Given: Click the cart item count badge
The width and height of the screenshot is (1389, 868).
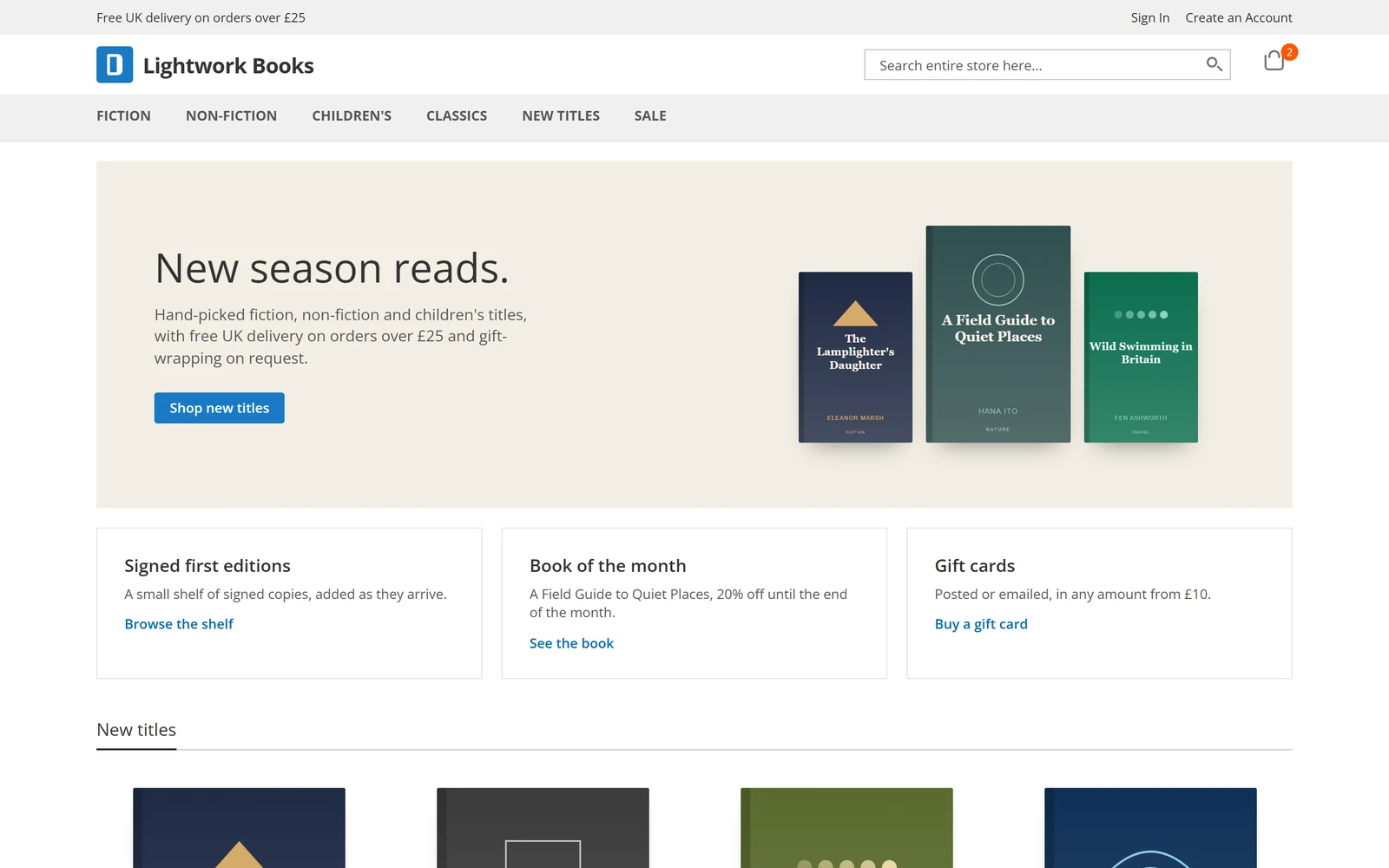Looking at the screenshot, I should (1290, 52).
